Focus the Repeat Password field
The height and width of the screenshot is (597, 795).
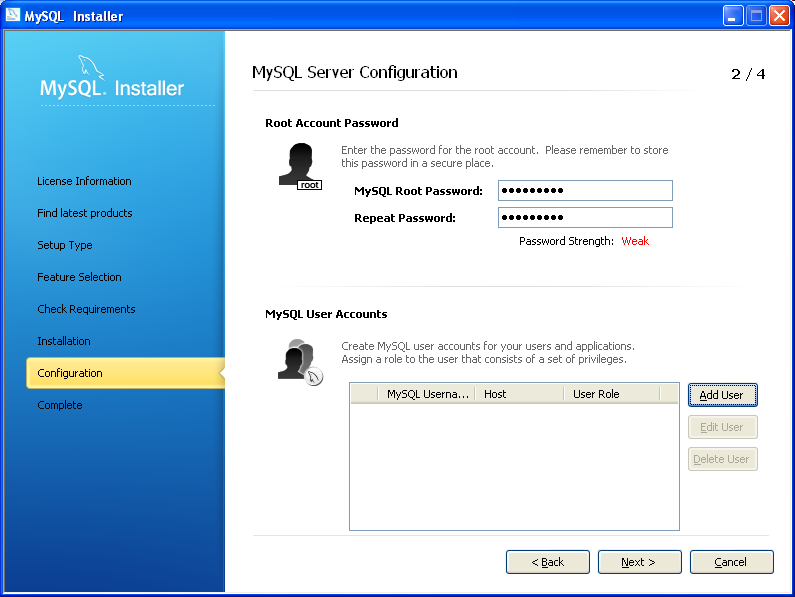[585, 218]
